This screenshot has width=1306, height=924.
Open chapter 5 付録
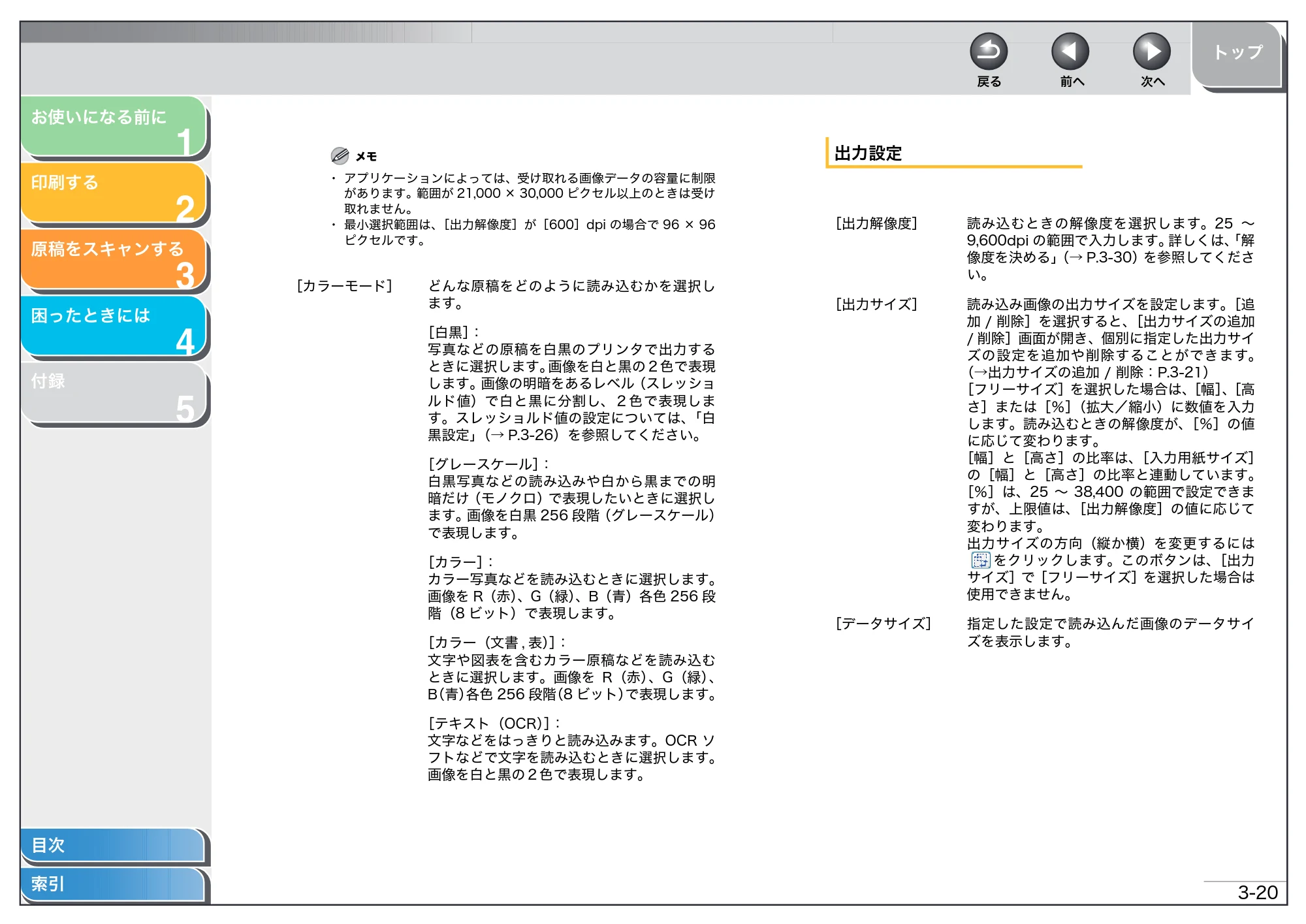pyautogui.click(x=114, y=393)
